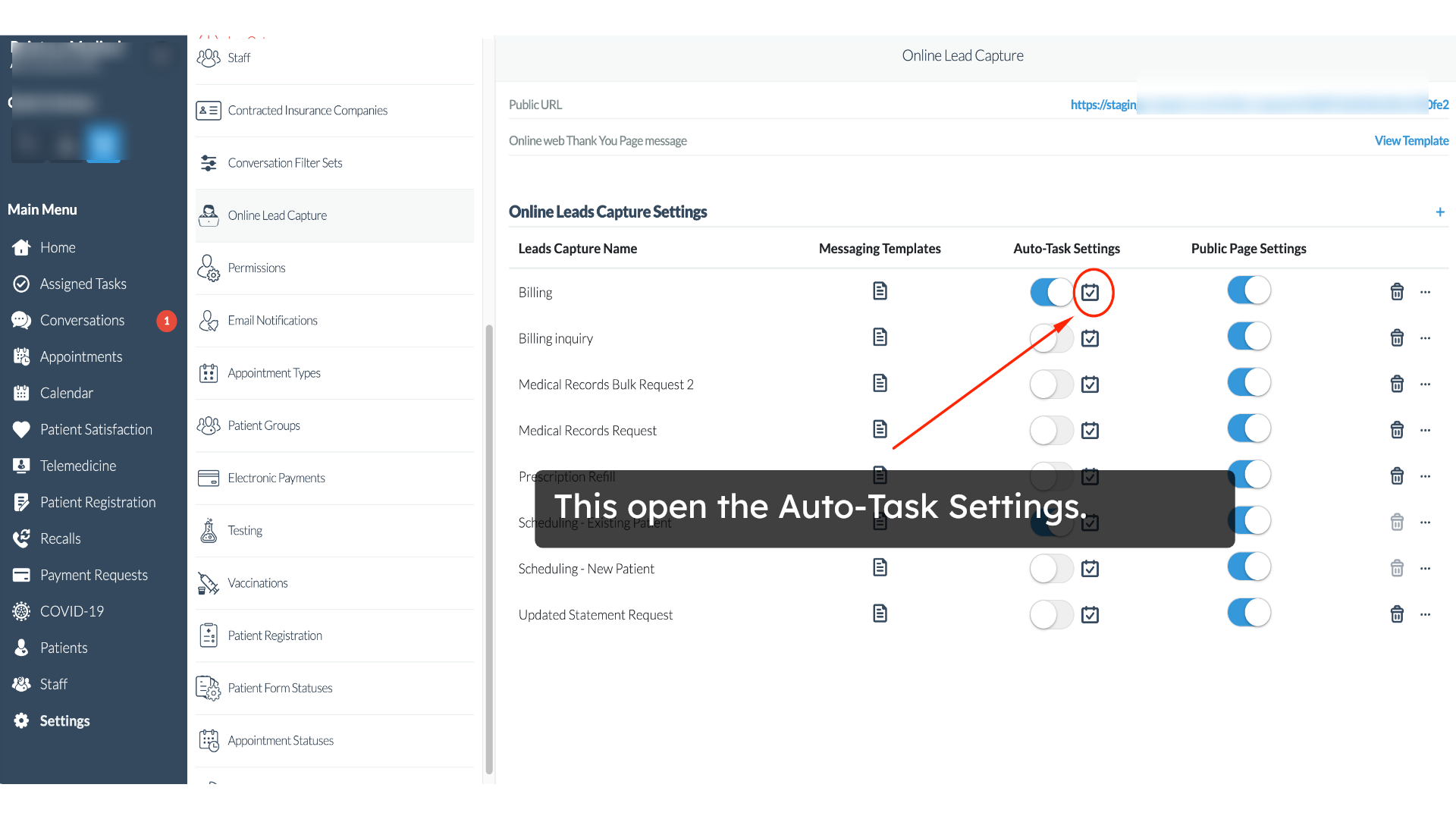The height and width of the screenshot is (819, 1456).
Task: Click Leads Capture Name column header
Action: coord(578,249)
